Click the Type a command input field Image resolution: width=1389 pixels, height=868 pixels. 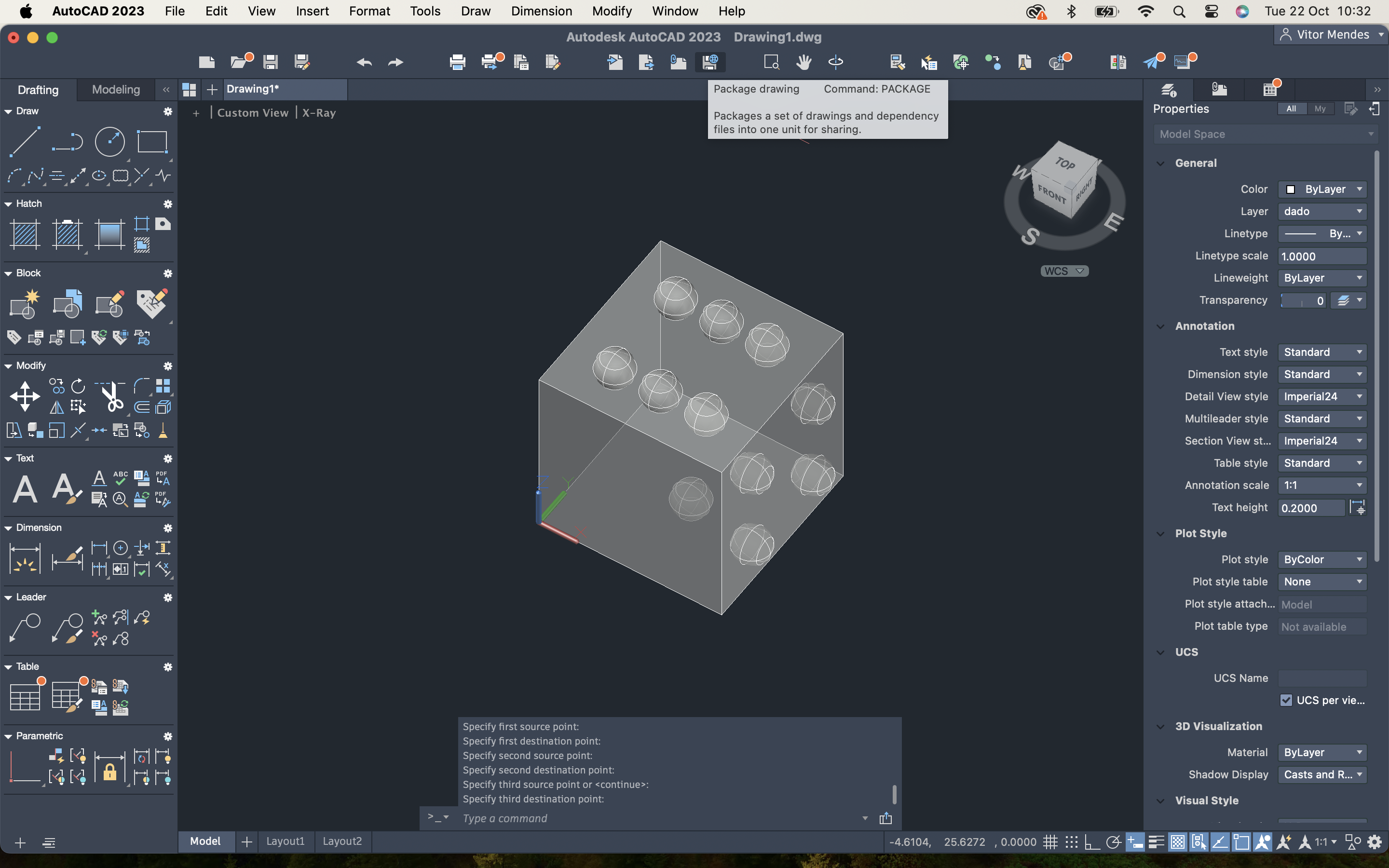pyautogui.click(x=660, y=818)
